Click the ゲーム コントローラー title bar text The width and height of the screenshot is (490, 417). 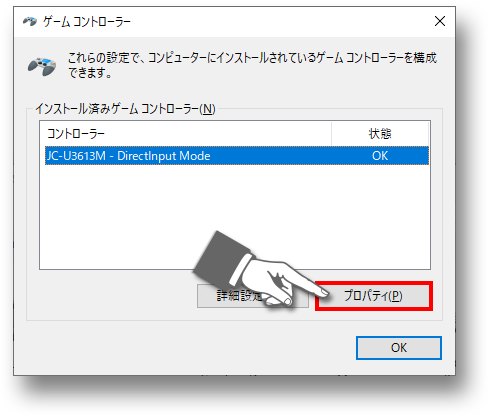[87, 22]
